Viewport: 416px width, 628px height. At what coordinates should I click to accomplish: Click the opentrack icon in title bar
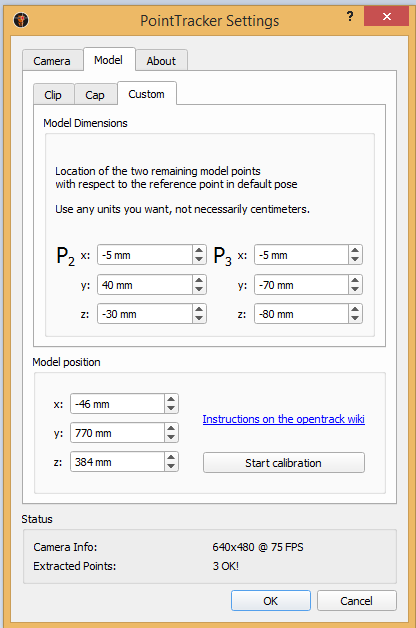coord(21,20)
